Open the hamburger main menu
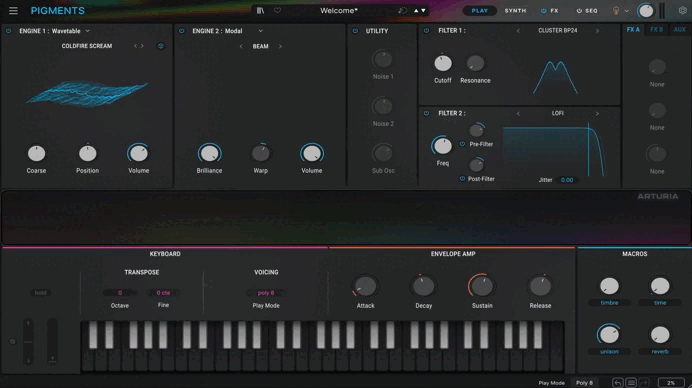The image size is (692, 388). (x=13, y=10)
